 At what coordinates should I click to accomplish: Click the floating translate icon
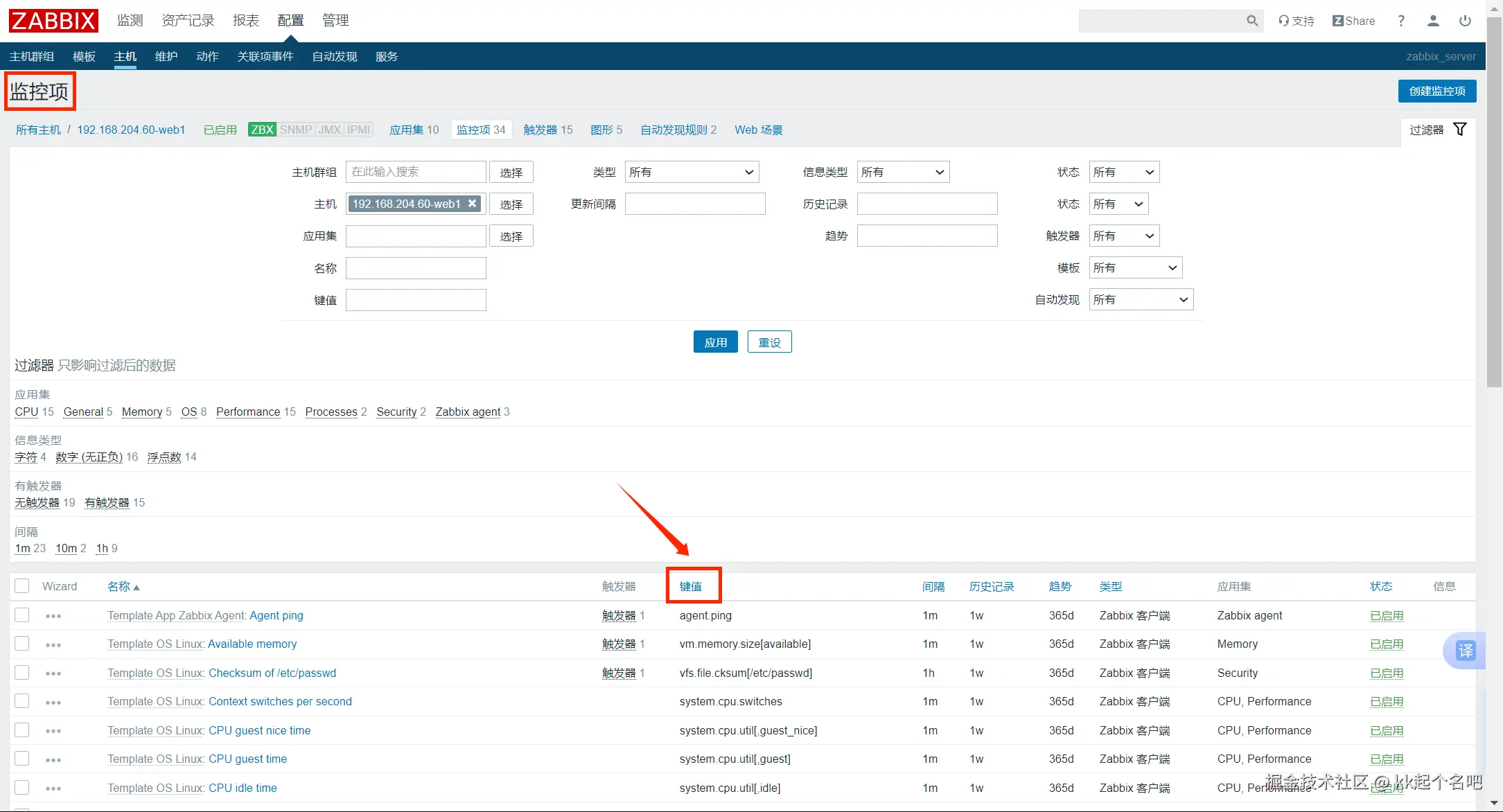1465,651
